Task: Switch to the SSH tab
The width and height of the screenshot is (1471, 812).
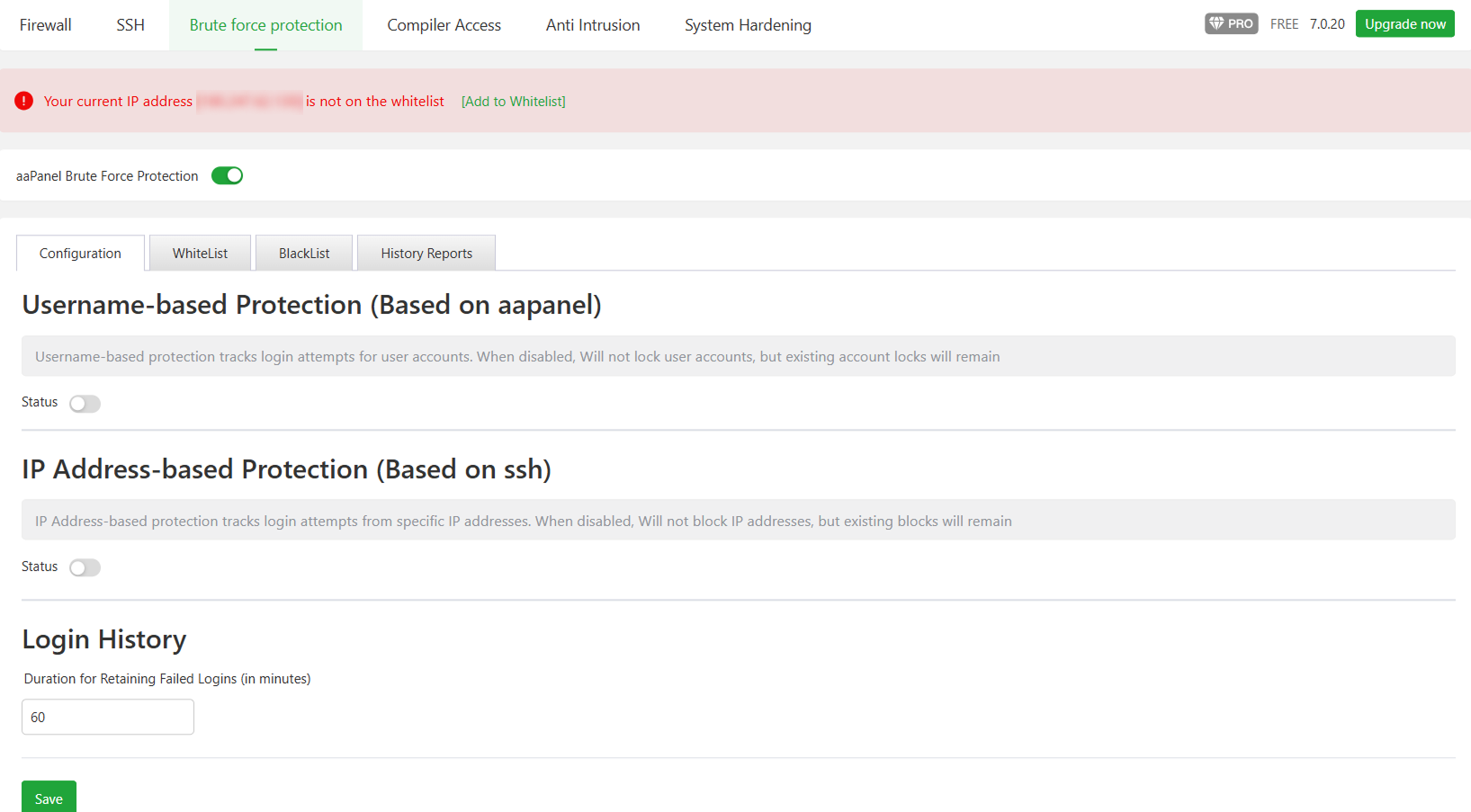Action: click(130, 25)
